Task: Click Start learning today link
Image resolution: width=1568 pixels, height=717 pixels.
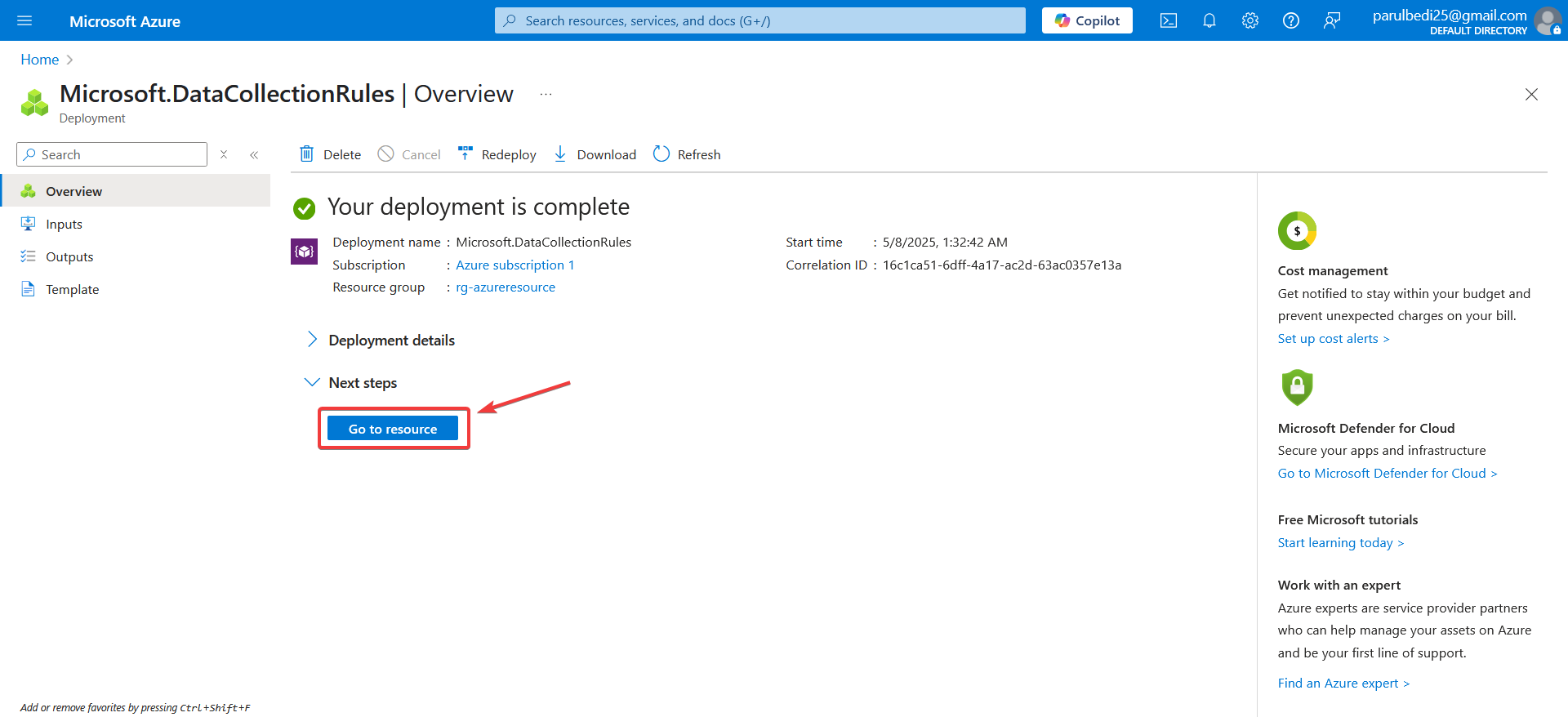Action: [x=1341, y=543]
